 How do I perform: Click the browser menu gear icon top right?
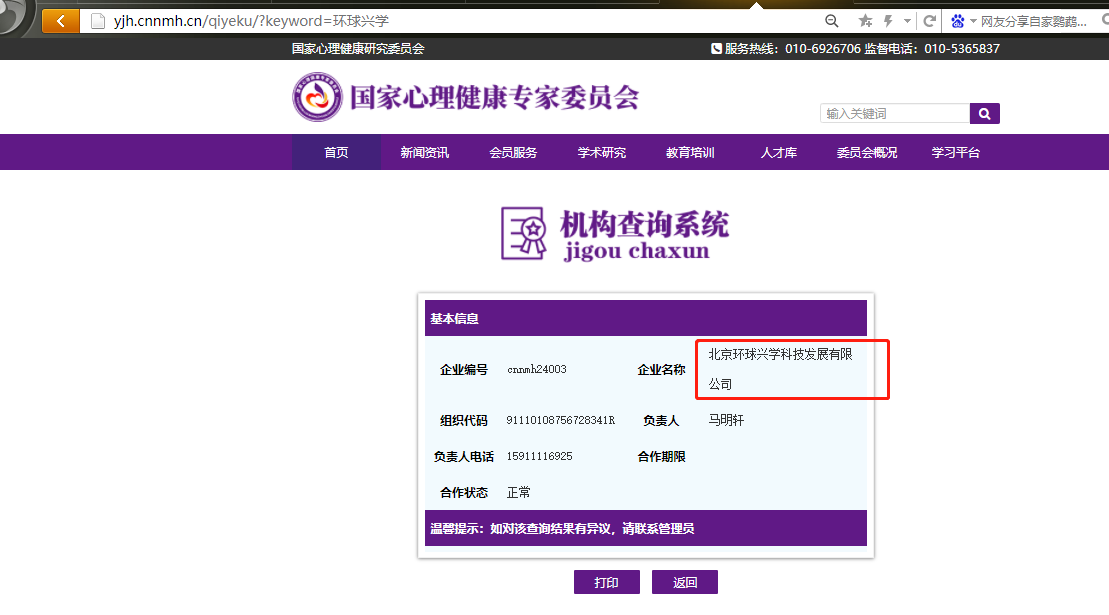pyautogui.click(x=1103, y=20)
